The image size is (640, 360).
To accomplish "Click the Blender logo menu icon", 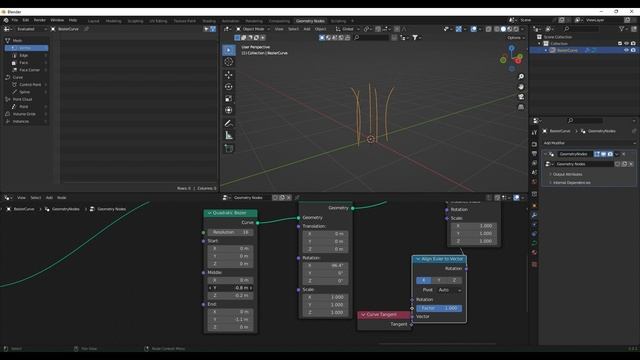I will coord(6,20).
